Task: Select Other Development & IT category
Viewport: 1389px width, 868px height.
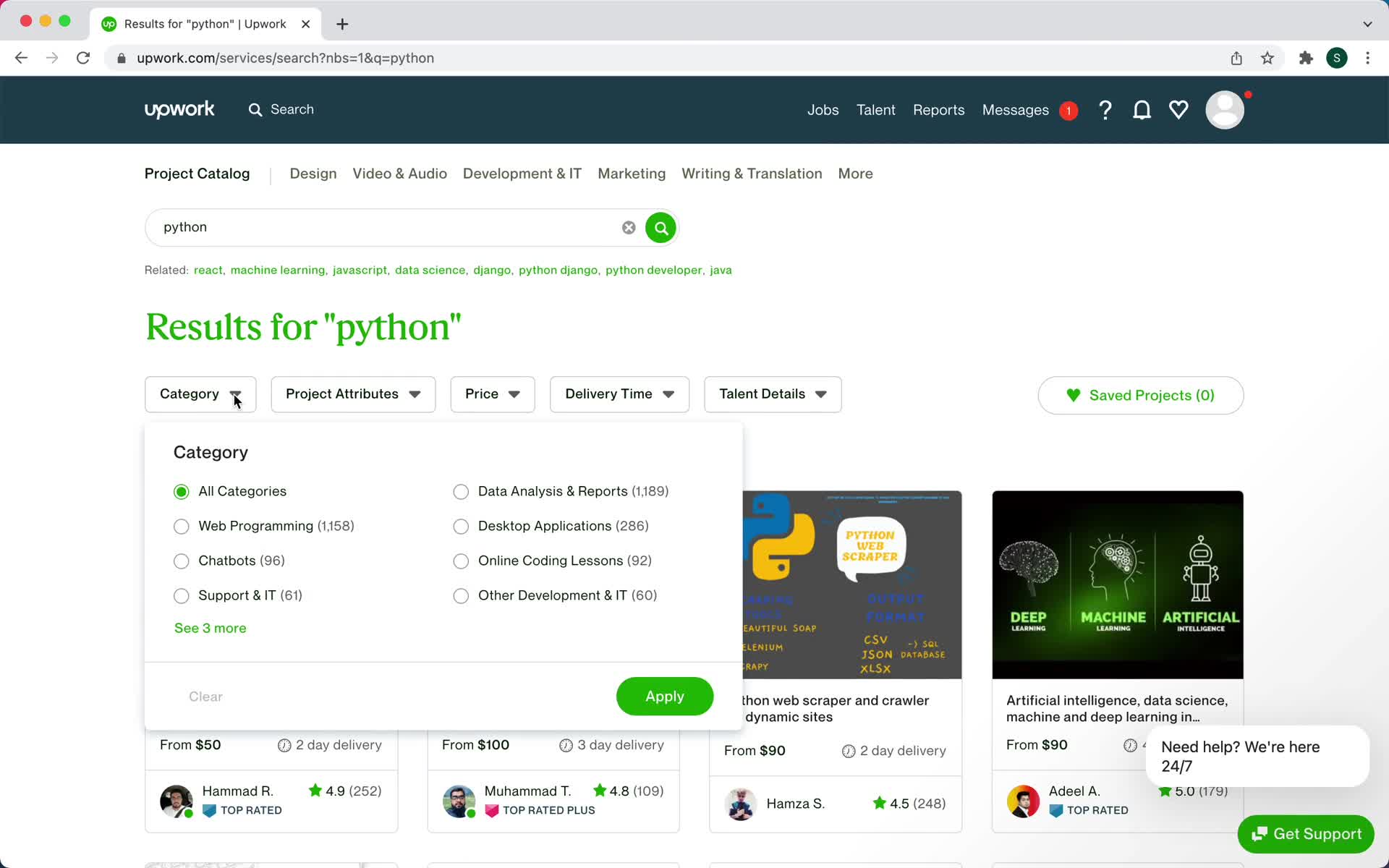Action: pos(461,596)
